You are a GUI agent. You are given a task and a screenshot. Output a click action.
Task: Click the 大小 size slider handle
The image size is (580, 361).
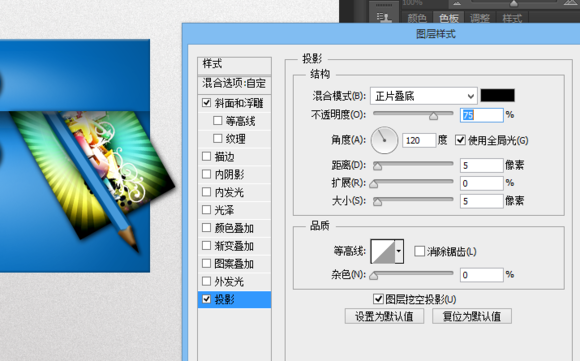[x=377, y=202]
